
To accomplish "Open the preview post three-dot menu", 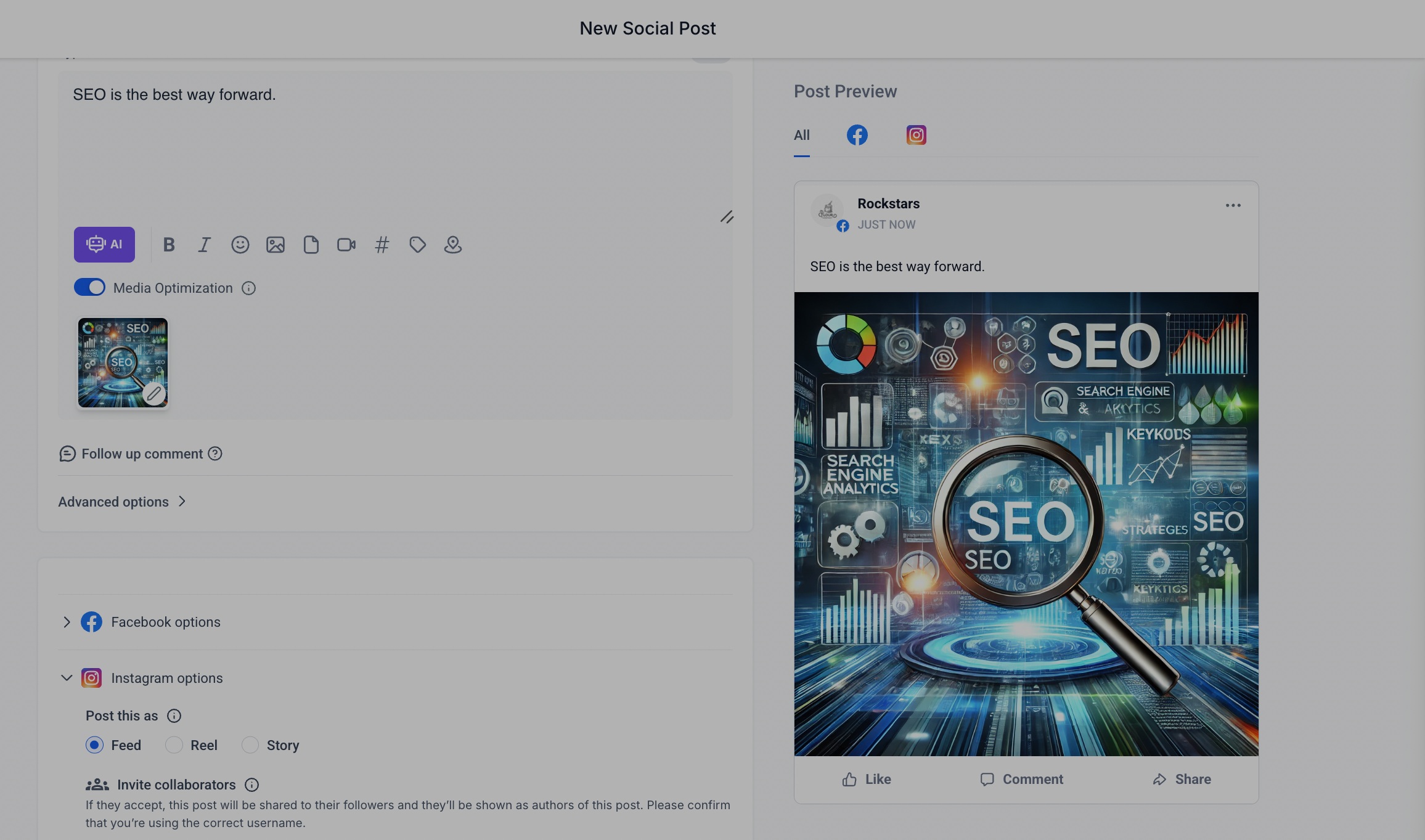I will [x=1233, y=205].
